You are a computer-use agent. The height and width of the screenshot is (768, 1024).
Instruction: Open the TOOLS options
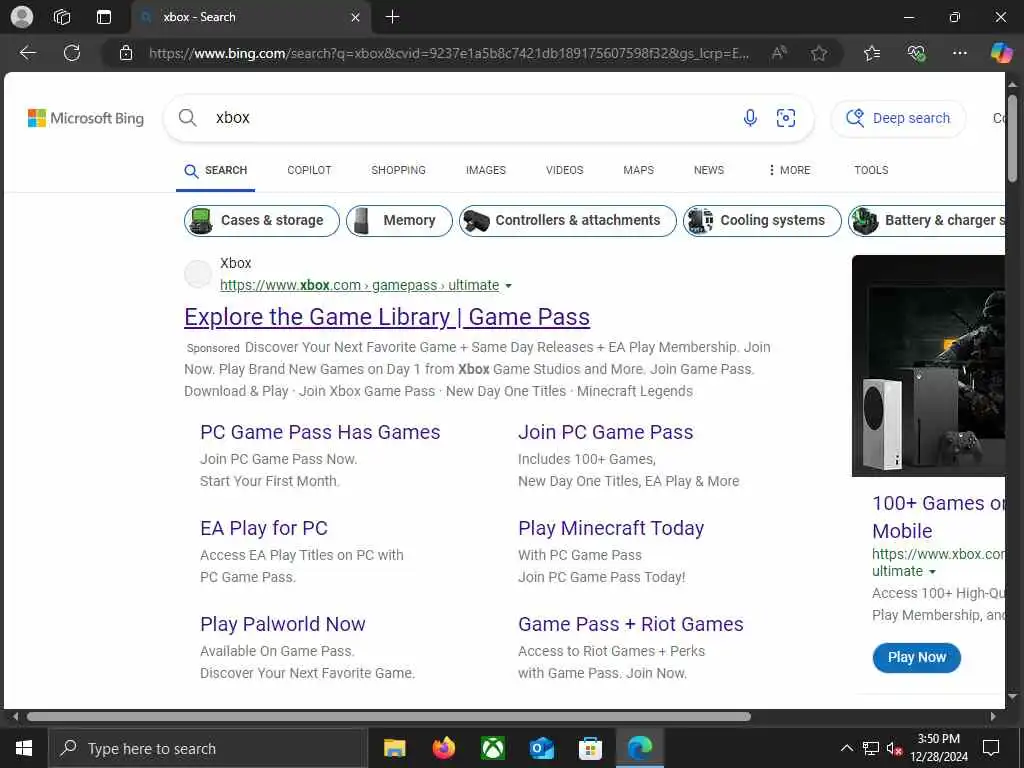[871, 170]
